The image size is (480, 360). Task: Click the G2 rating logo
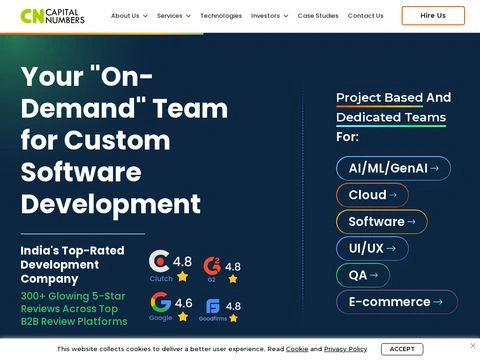click(x=212, y=269)
